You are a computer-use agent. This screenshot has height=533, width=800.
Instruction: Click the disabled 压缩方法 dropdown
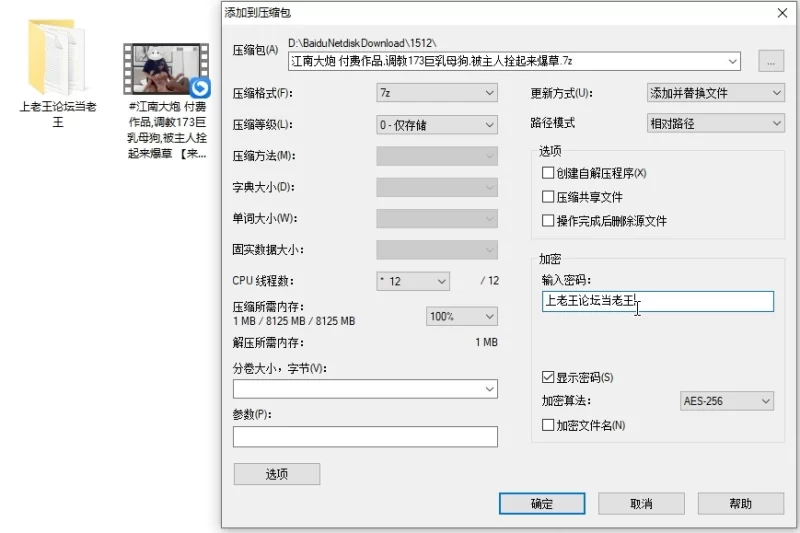437,156
